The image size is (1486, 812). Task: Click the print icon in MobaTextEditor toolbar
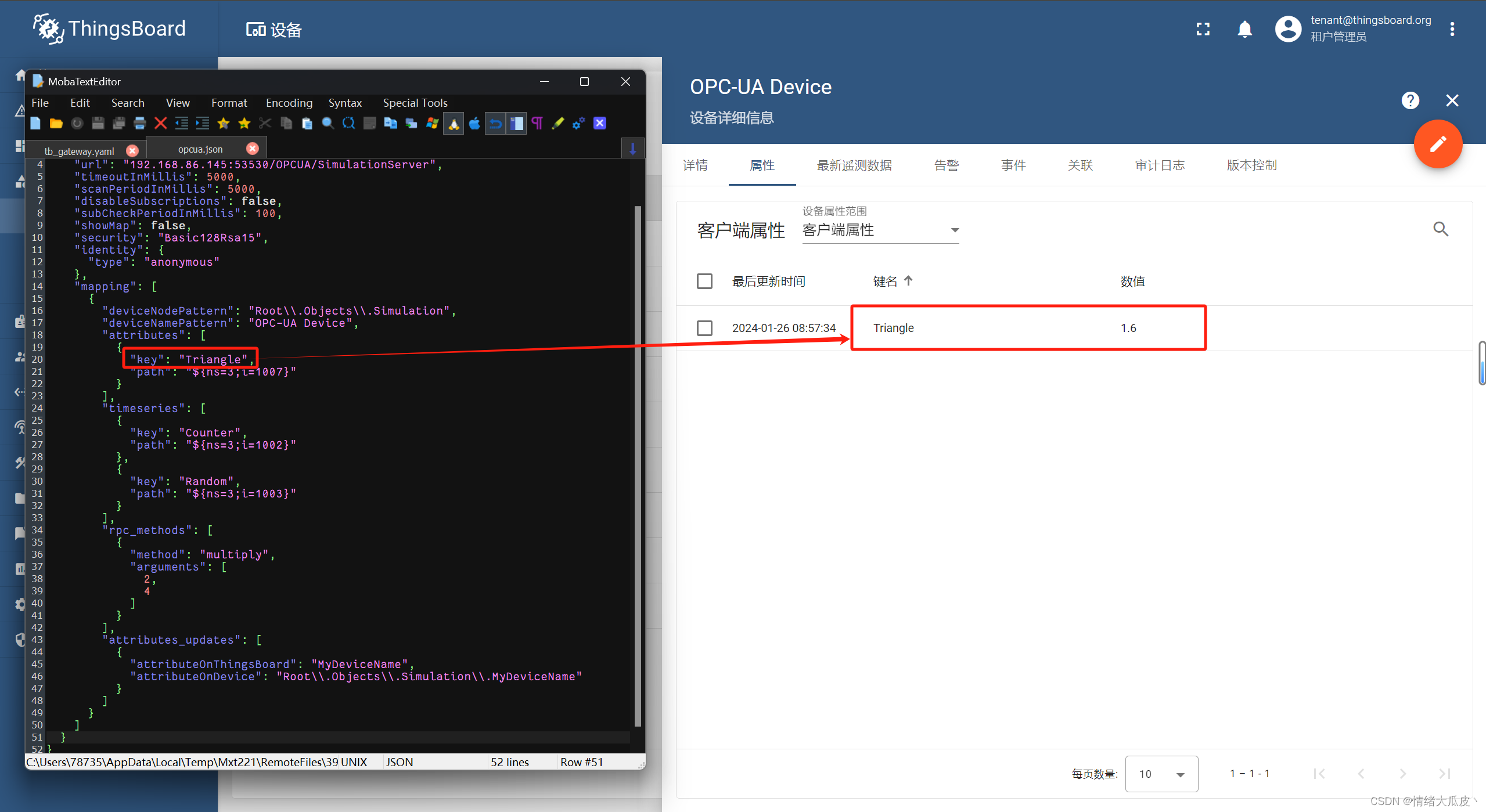pyautogui.click(x=140, y=123)
